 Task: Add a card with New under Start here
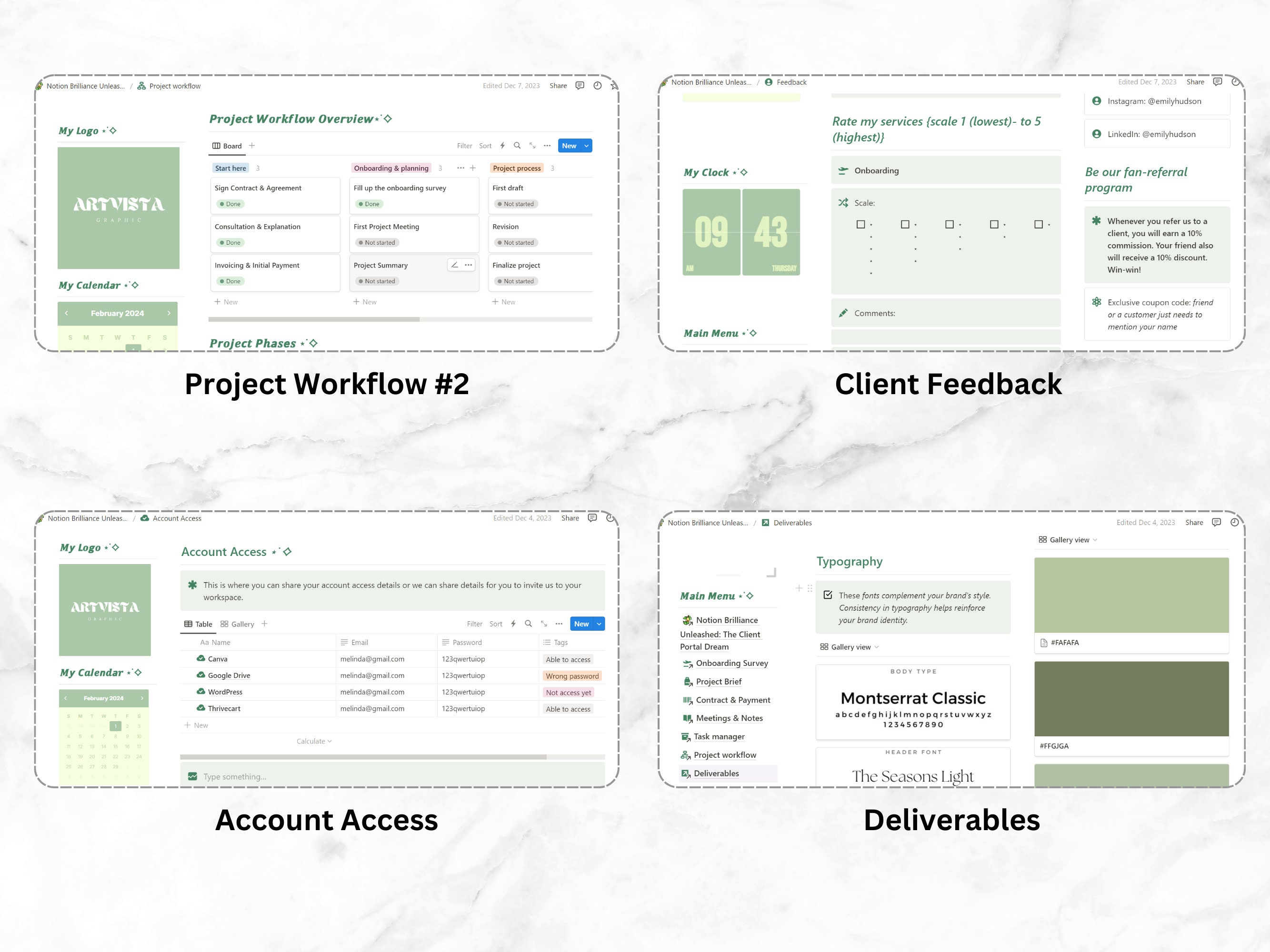(226, 301)
